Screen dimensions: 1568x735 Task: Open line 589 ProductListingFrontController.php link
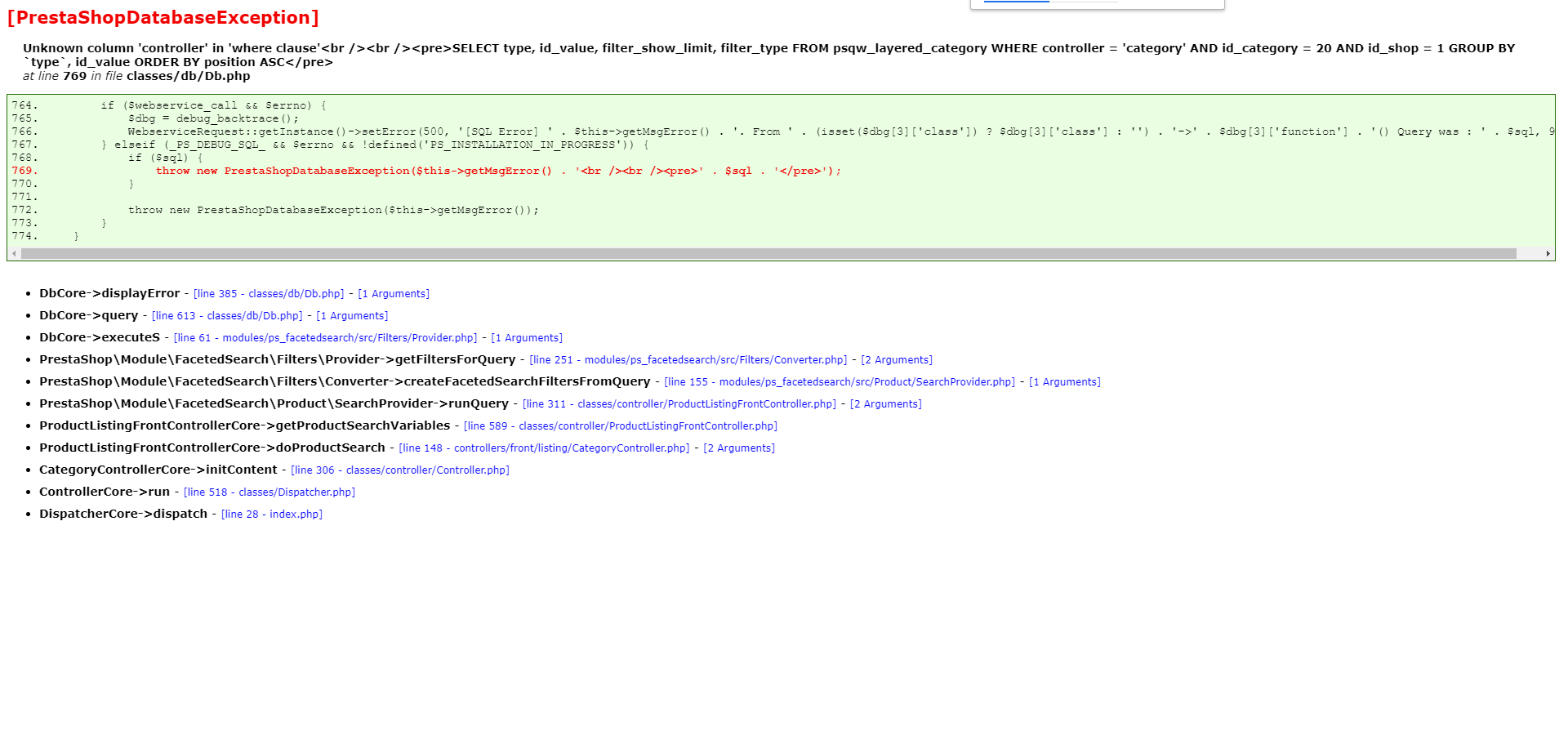(621, 426)
